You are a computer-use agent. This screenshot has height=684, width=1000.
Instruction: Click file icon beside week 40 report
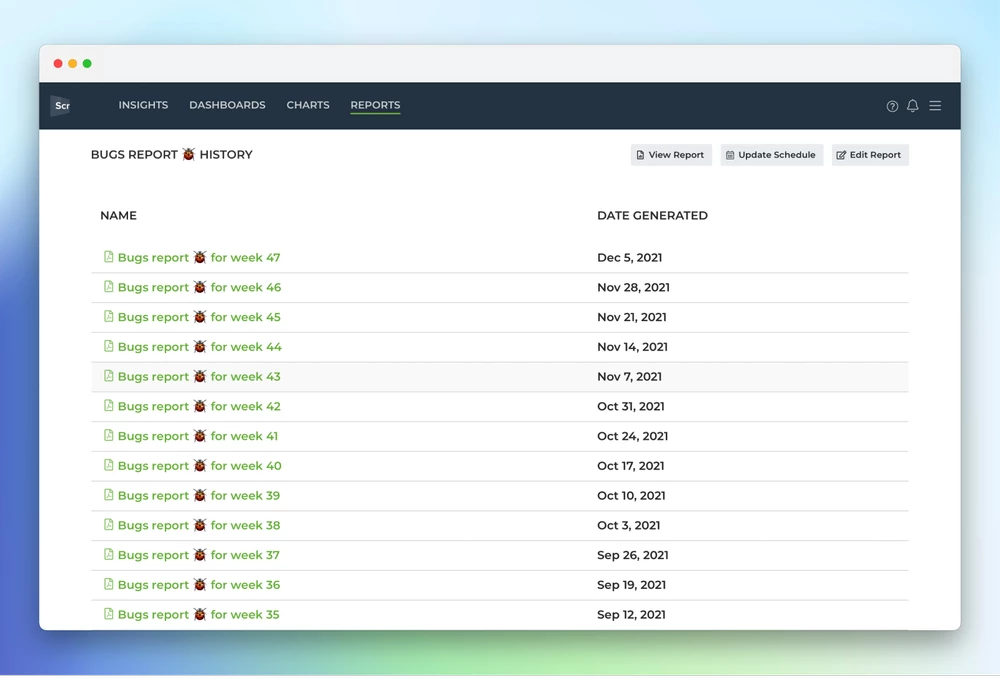tap(108, 465)
